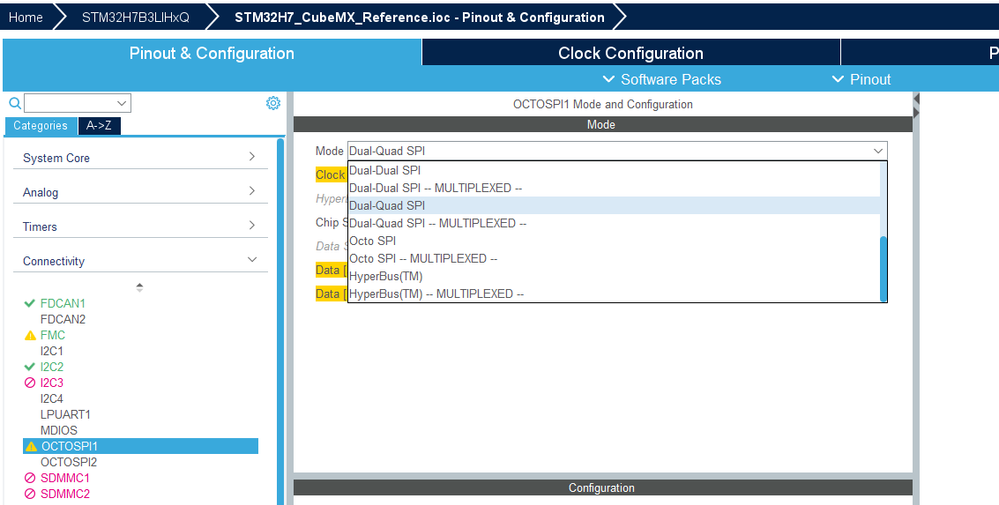Select the highlighted Dual-Quad SPI option
999x505 pixels.
point(614,206)
